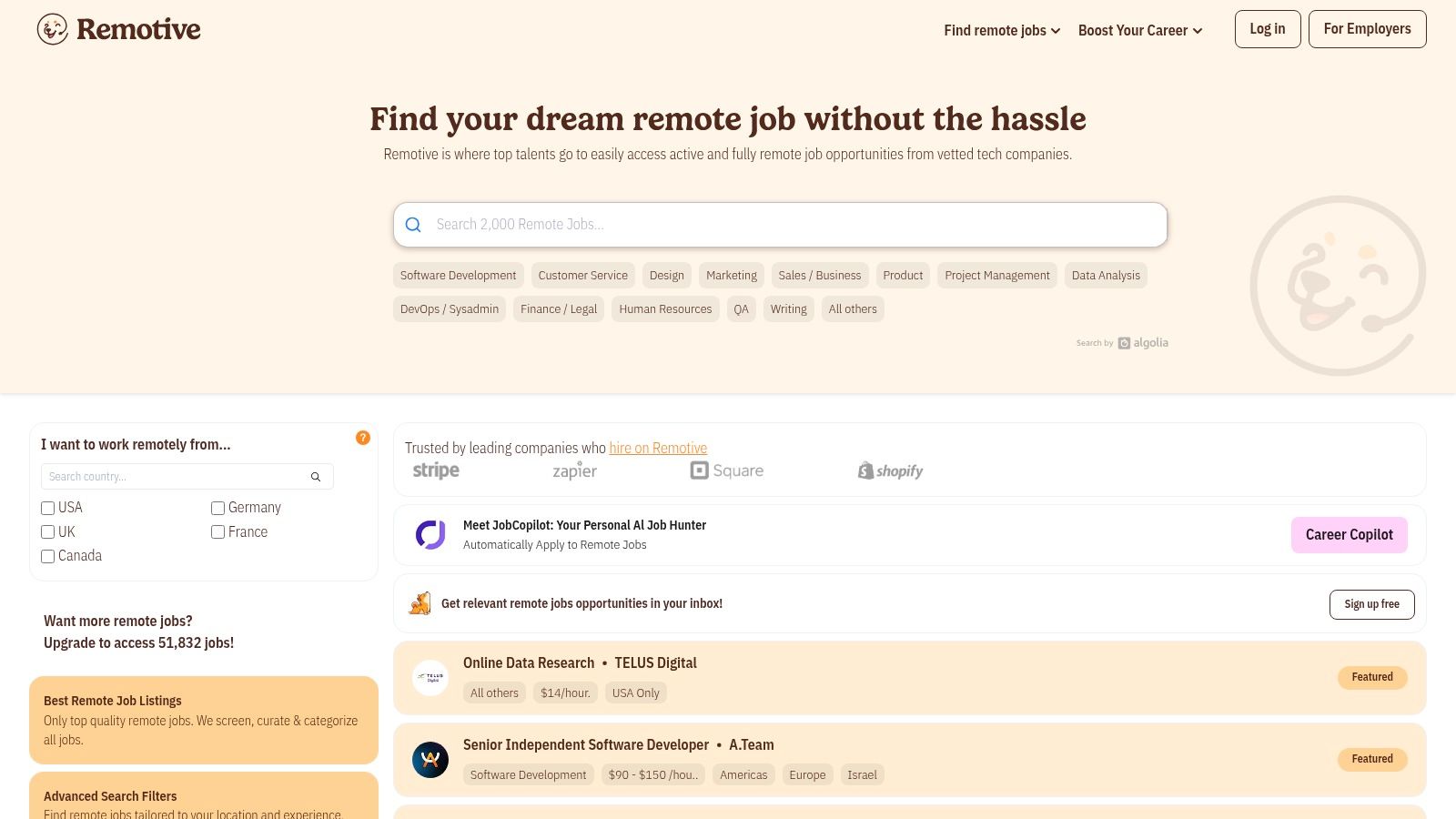Click Meet JobCopilot: Your Personal AI Job Hunter
The height and width of the screenshot is (819, 1456).
584,526
